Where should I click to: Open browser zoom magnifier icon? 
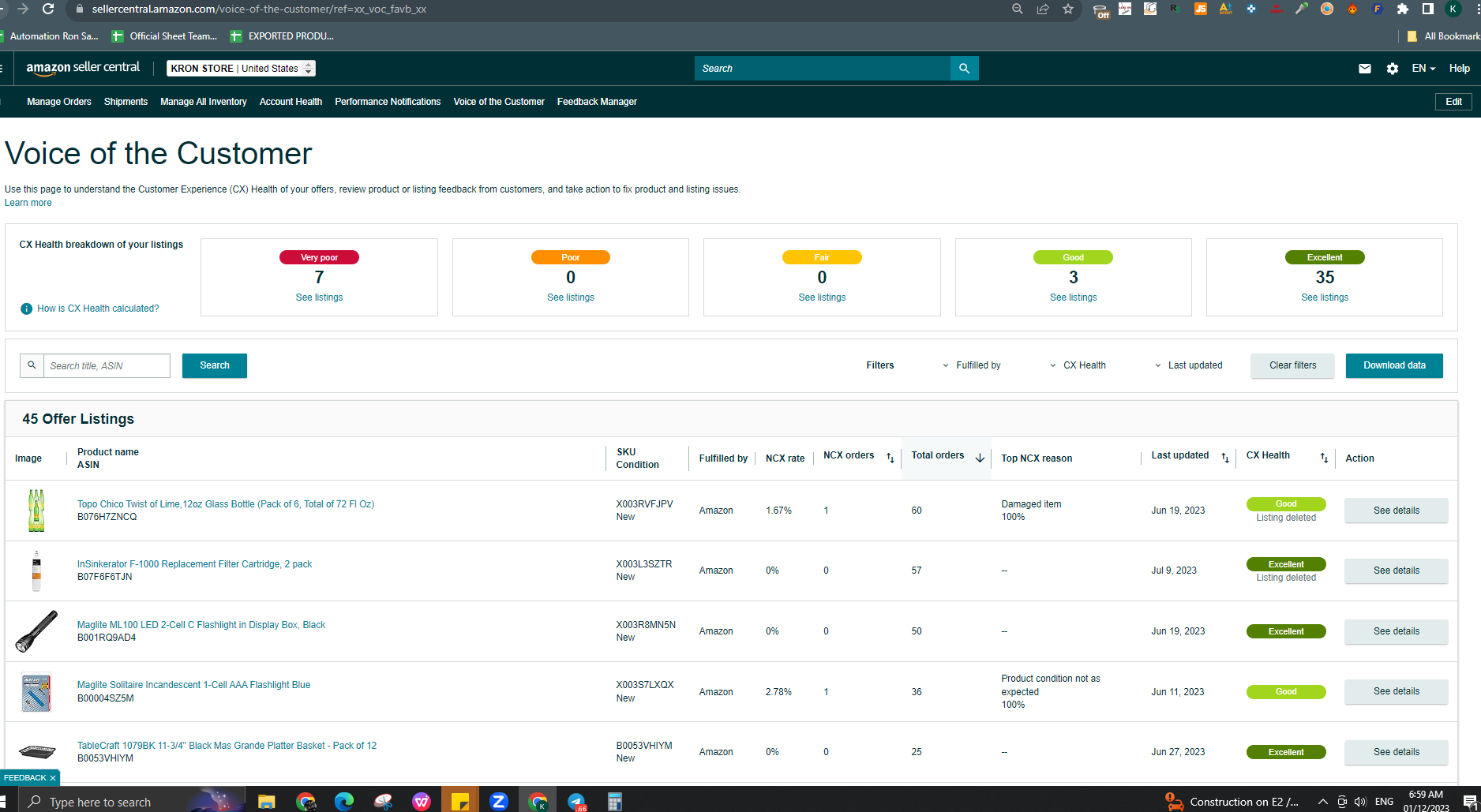point(1018,9)
